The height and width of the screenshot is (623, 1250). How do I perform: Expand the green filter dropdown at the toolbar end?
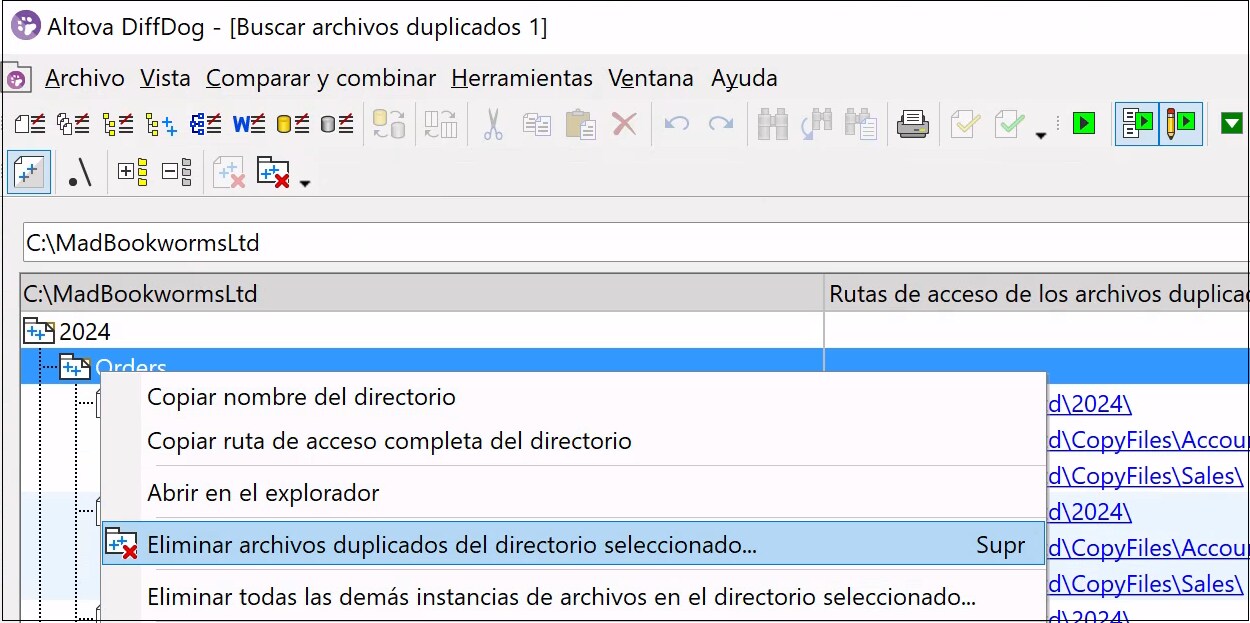tap(1234, 122)
